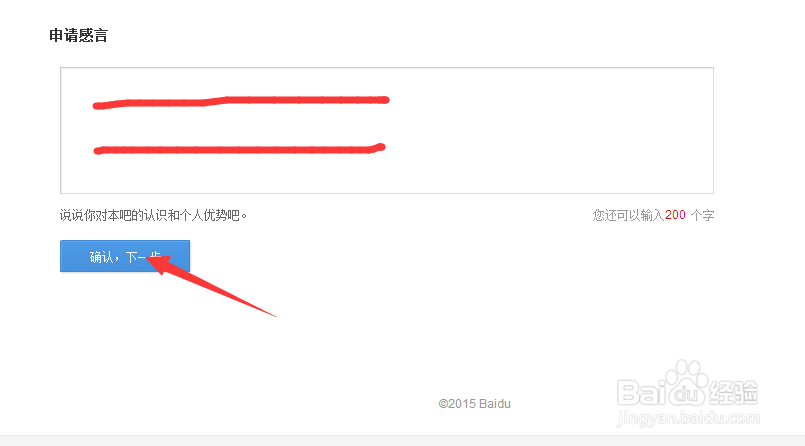805x446 pixels.
Task: Focus the 申请感言 text area
Action: (x=387, y=130)
